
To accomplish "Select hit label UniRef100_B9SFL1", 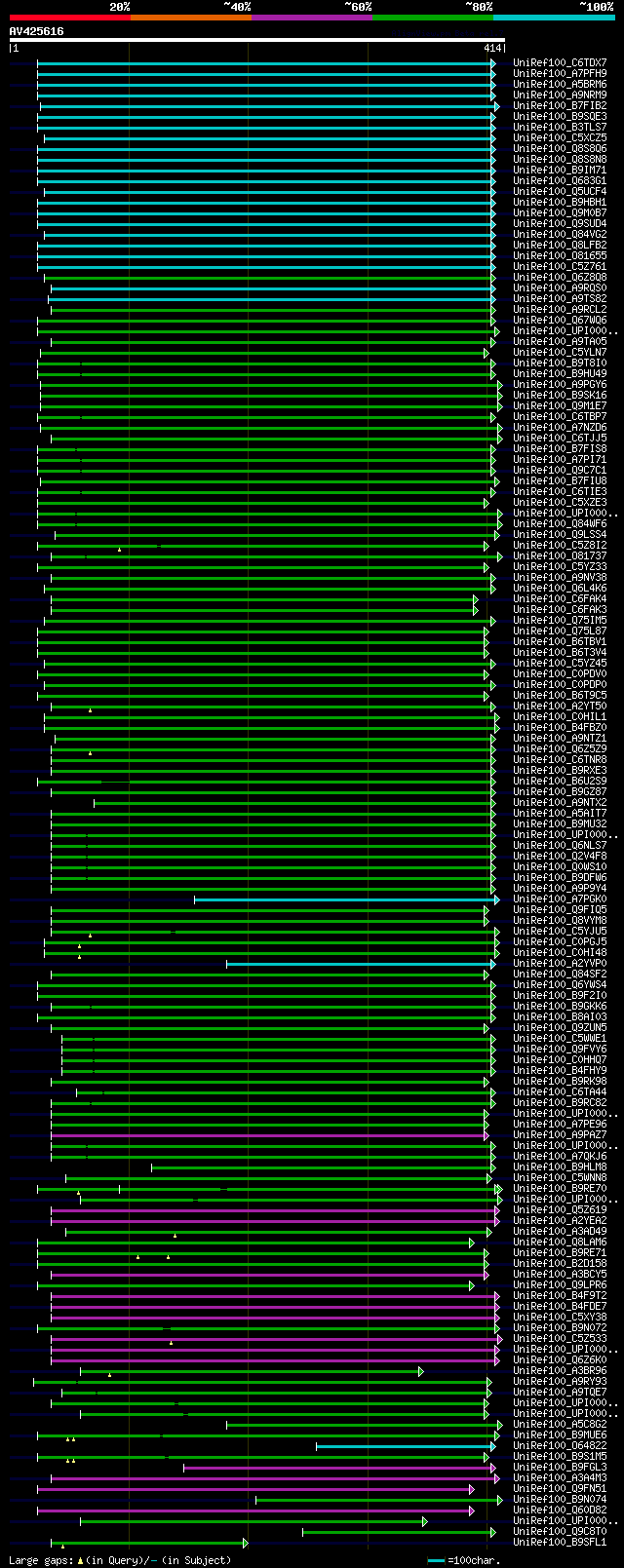I will (x=560, y=1542).
